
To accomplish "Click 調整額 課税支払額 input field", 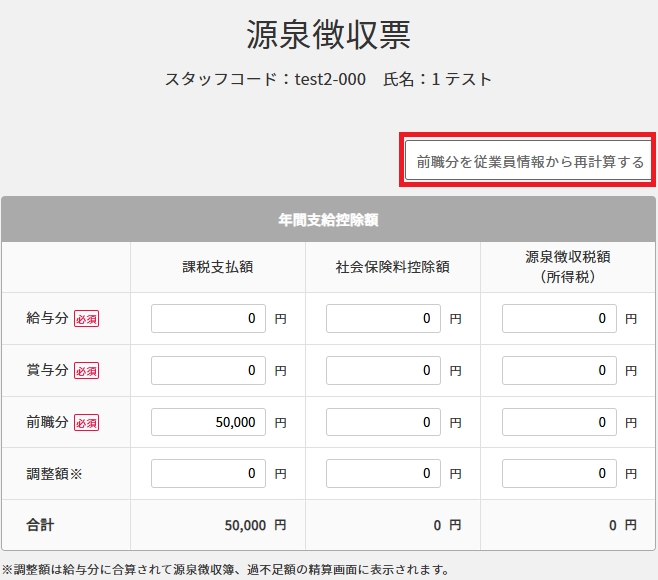I will pos(208,473).
